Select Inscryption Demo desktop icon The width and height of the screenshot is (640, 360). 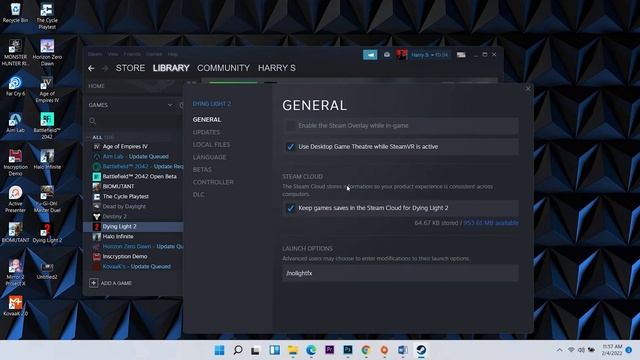[15, 163]
